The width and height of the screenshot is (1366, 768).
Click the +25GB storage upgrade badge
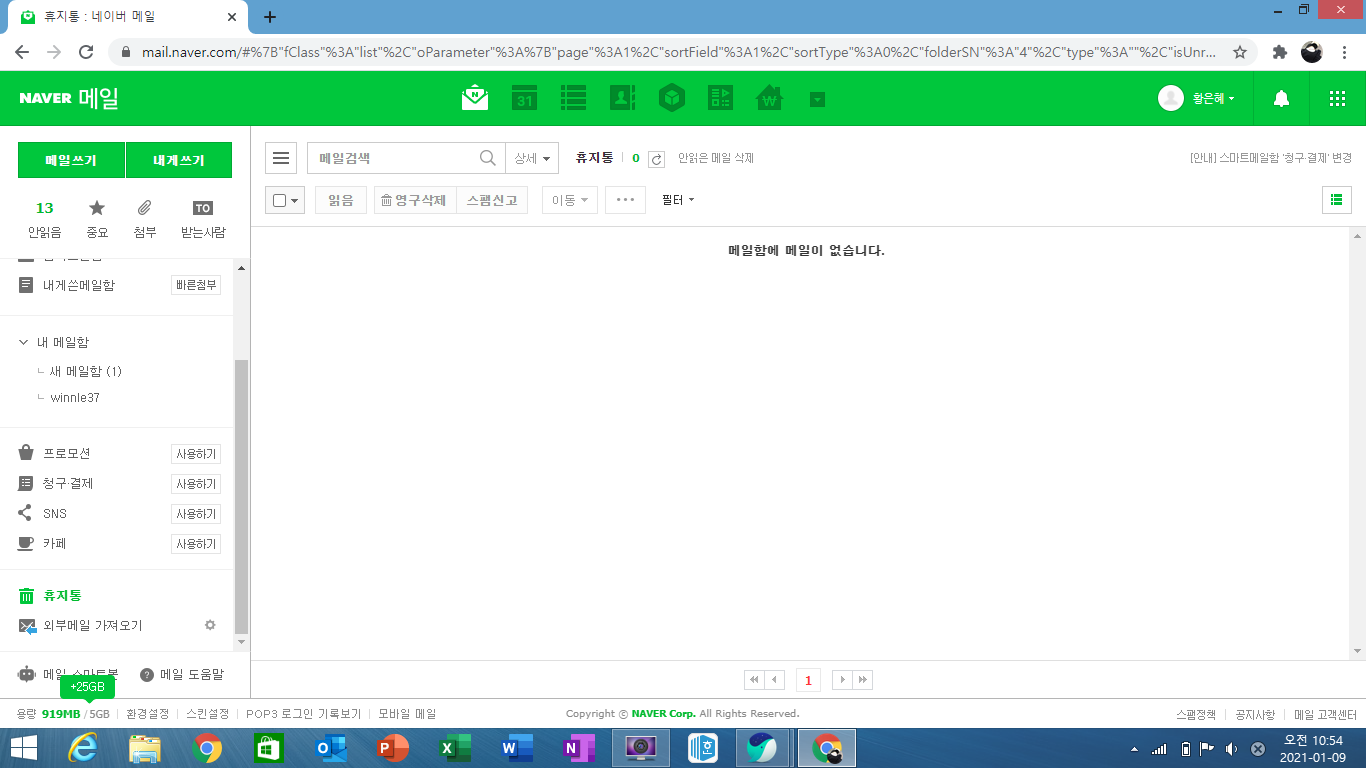coord(88,687)
